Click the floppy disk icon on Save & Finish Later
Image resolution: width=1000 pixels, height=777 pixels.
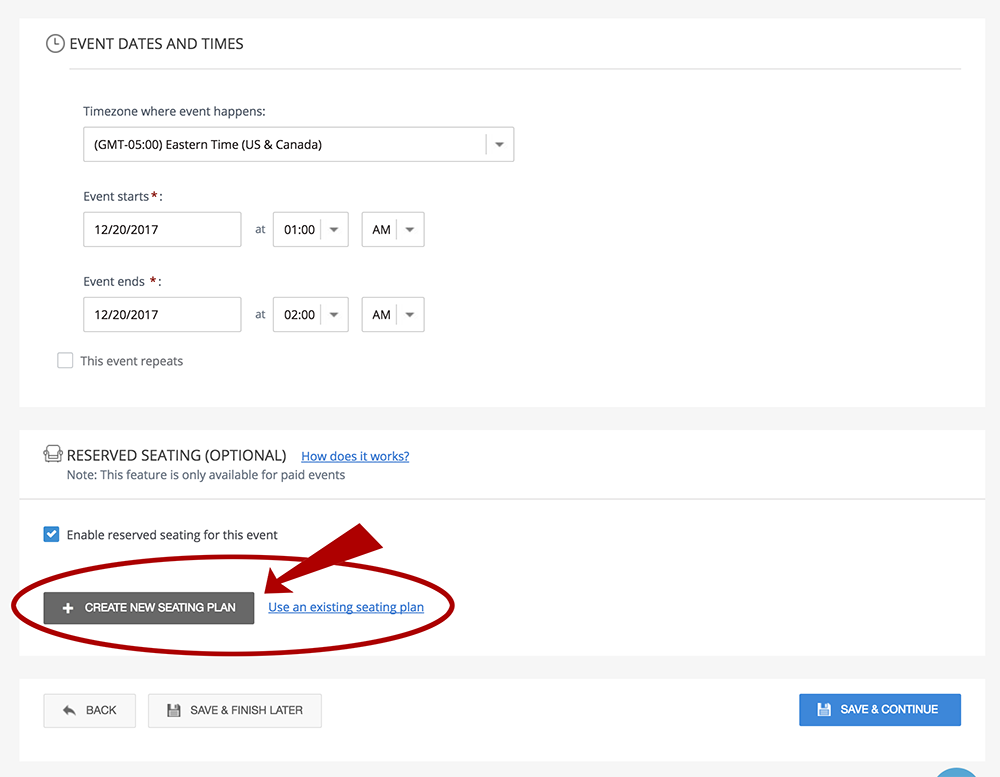click(174, 710)
